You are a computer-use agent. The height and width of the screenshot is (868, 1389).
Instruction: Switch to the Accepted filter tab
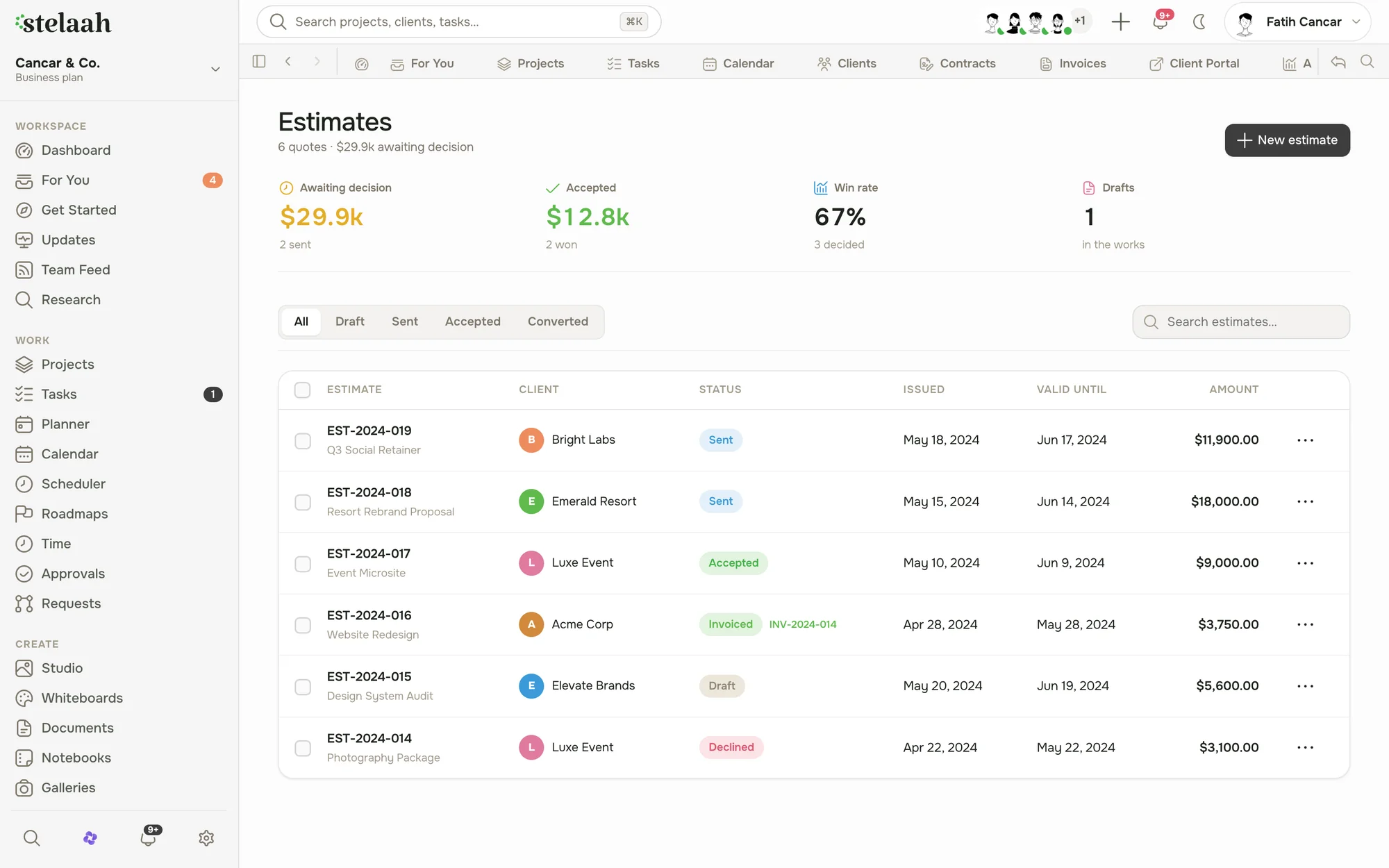pos(472,322)
